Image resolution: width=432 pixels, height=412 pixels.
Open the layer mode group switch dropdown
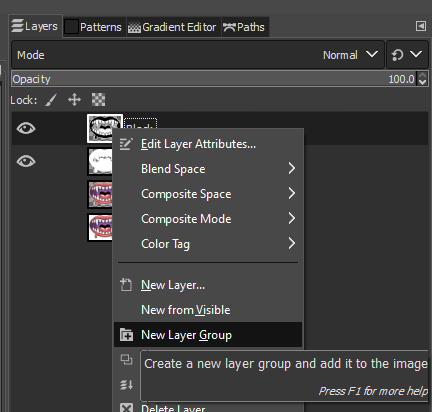point(407,55)
